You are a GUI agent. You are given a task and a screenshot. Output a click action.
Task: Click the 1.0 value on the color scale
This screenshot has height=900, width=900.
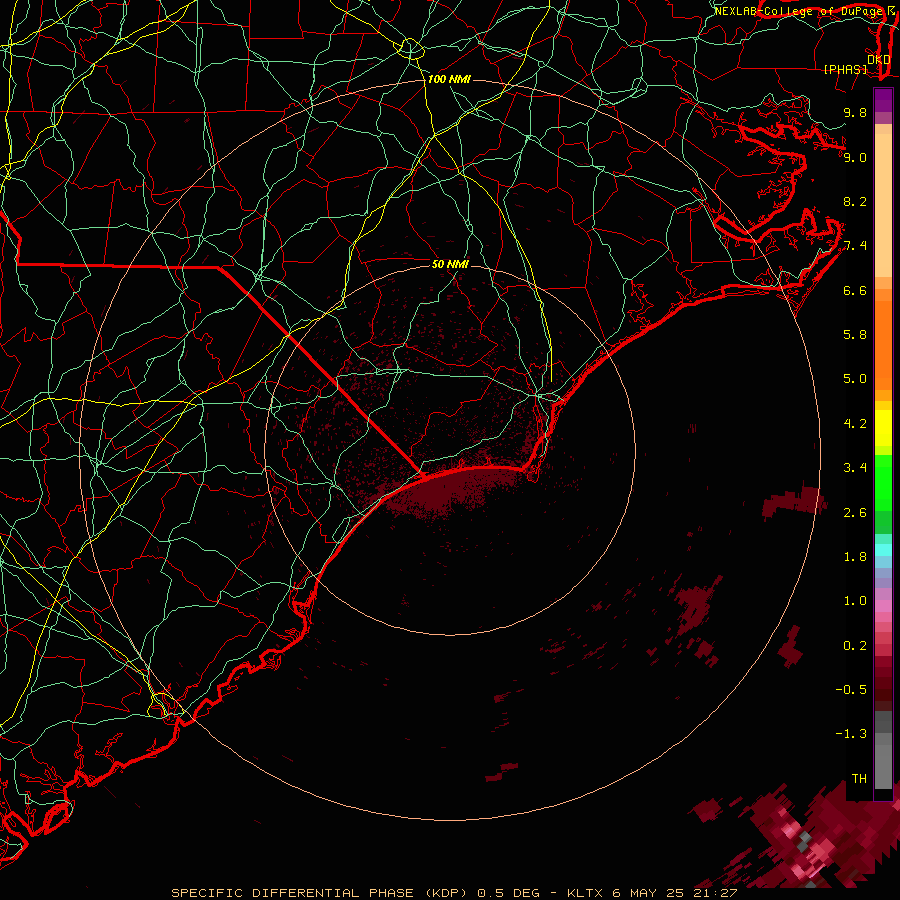point(855,601)
